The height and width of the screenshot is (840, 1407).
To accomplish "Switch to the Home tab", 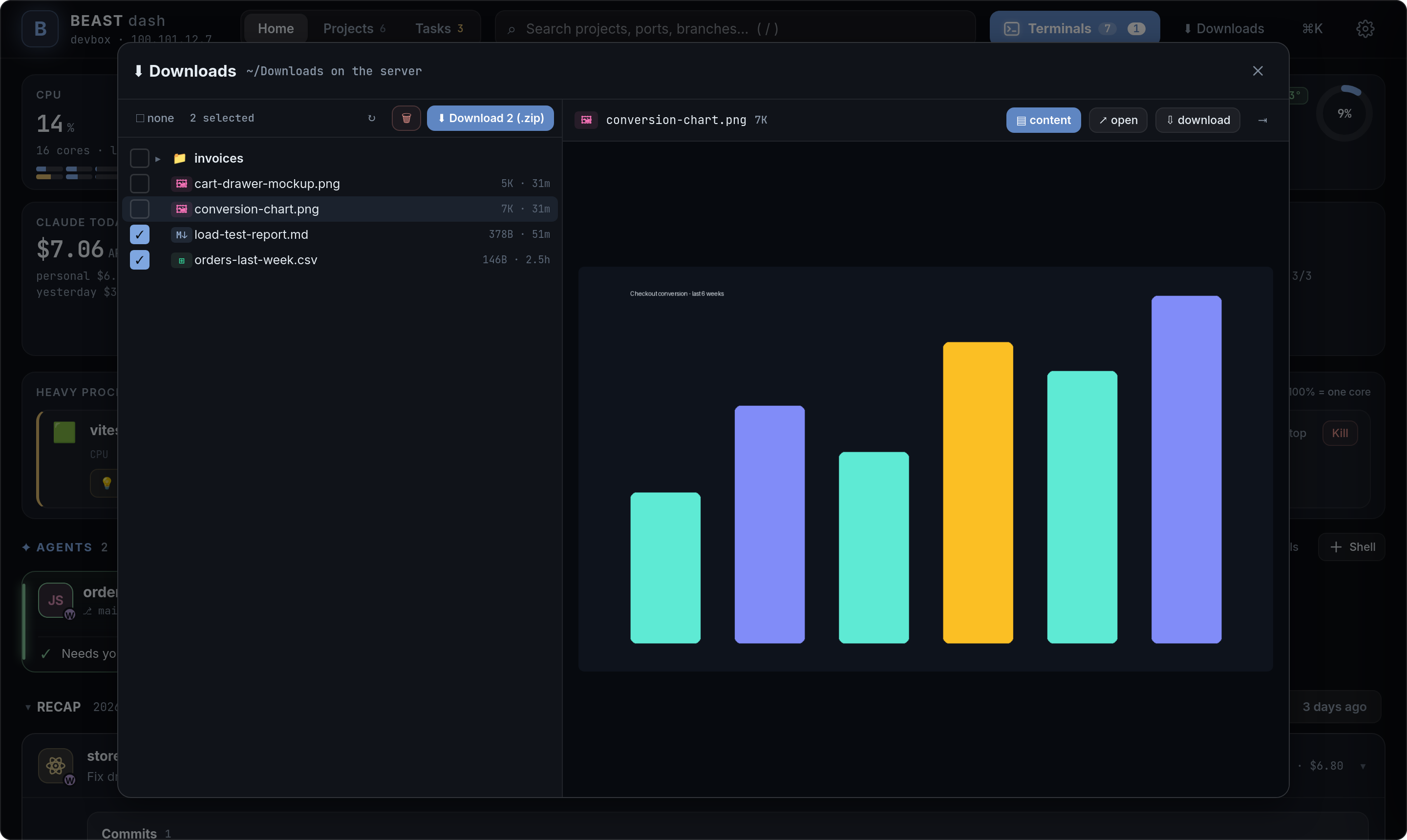I will click(276, 28).
